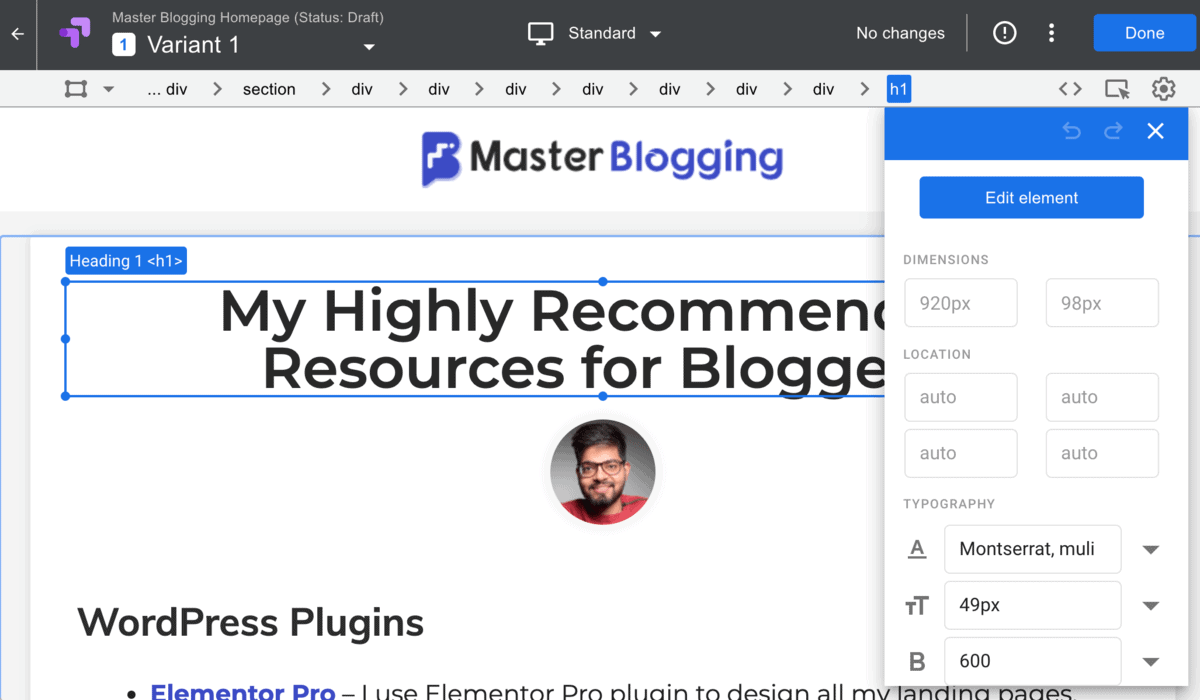
Task: Click the 'Master Blogging Homepage (Status: Draft)' title
Action: pyautogui.click(x=248, y=17)
